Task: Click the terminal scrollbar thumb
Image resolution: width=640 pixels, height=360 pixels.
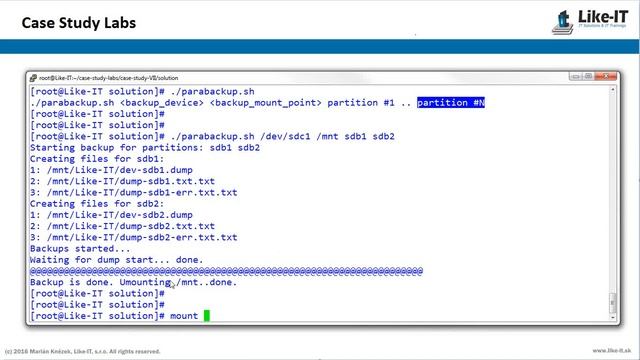Action: coord(612,303)
